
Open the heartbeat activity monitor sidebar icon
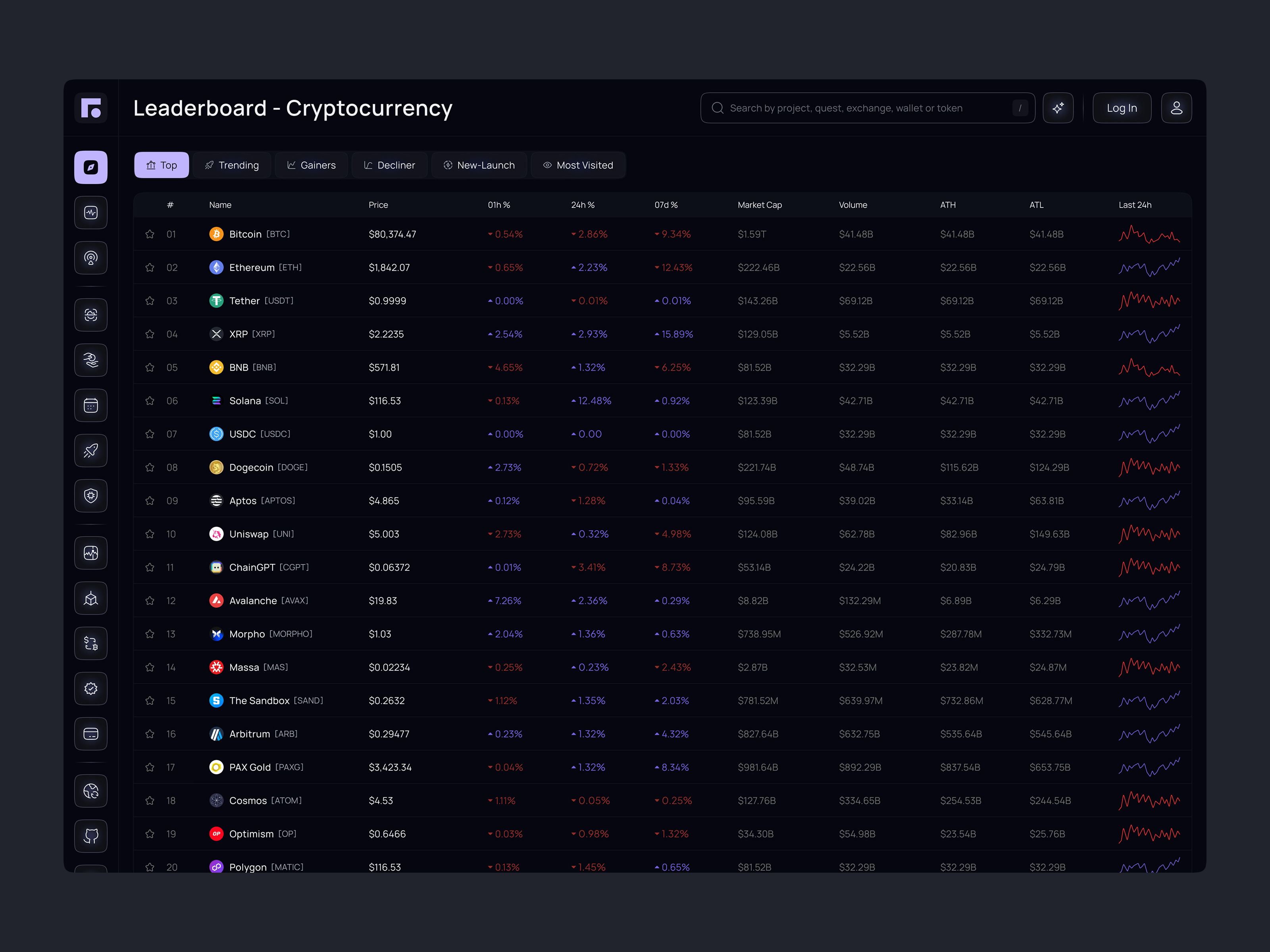click(91, 212)
